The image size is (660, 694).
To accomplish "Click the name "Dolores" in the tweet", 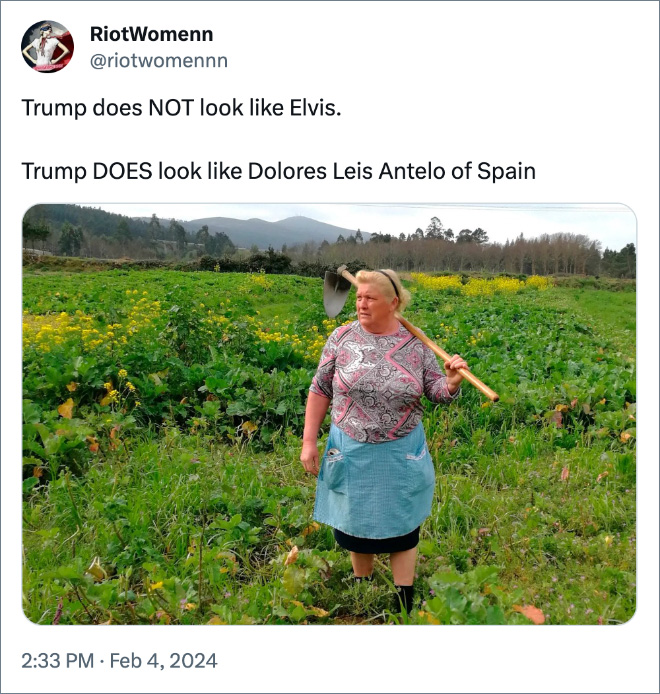I will [x=291, y=171].
